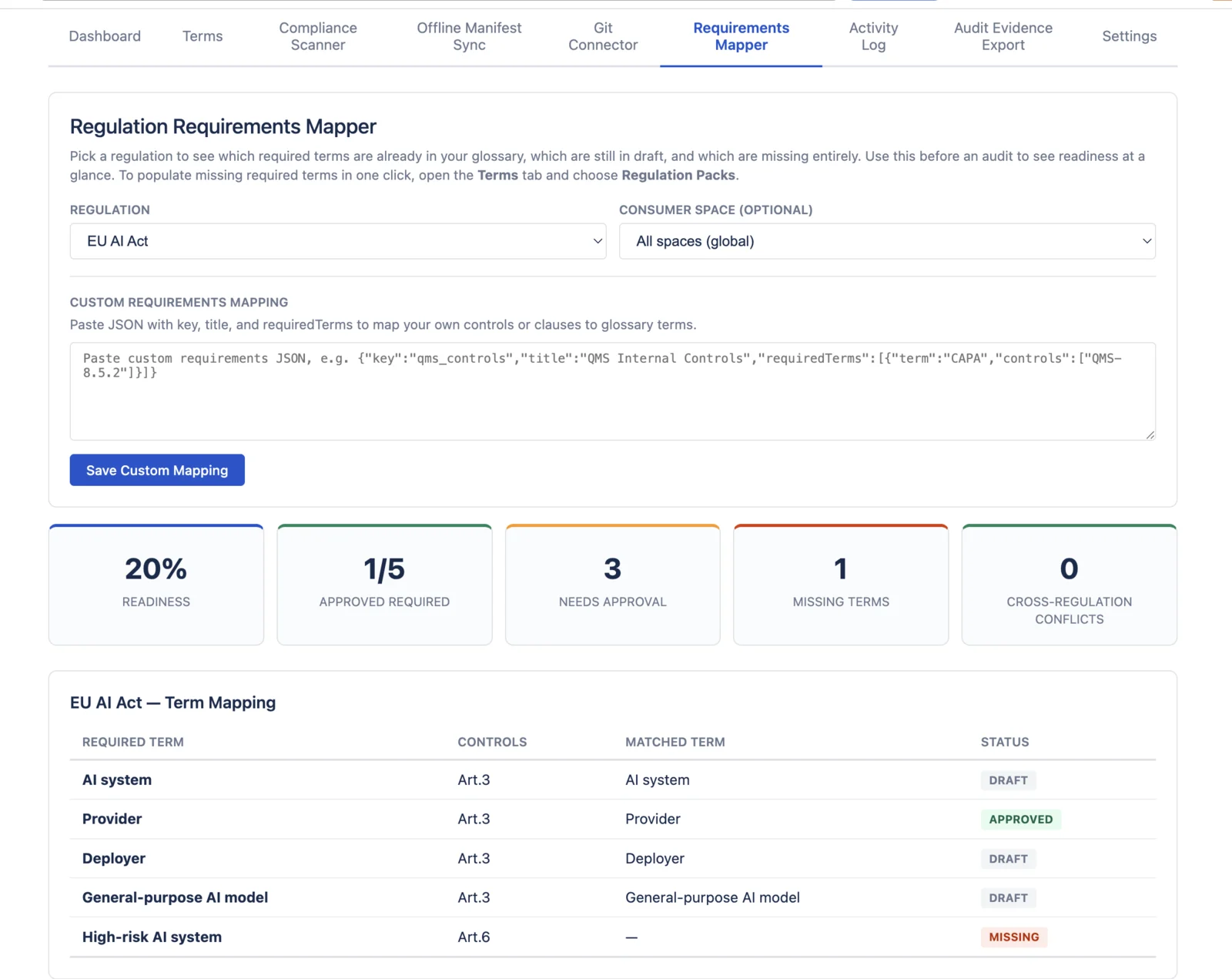This screenshot has width=1232, height=979.
Task: Click bold 'Regulation Packs' text in description
Action: pyautogui.click(x=678, y=175)
